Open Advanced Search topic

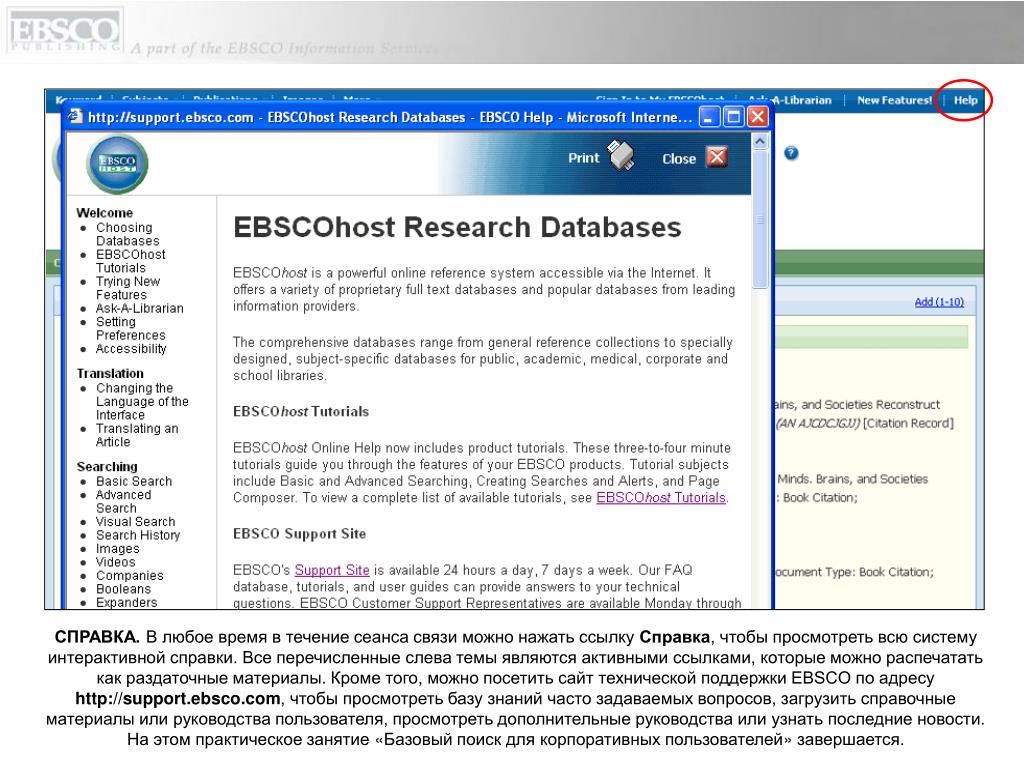click(x=123, y=502)
